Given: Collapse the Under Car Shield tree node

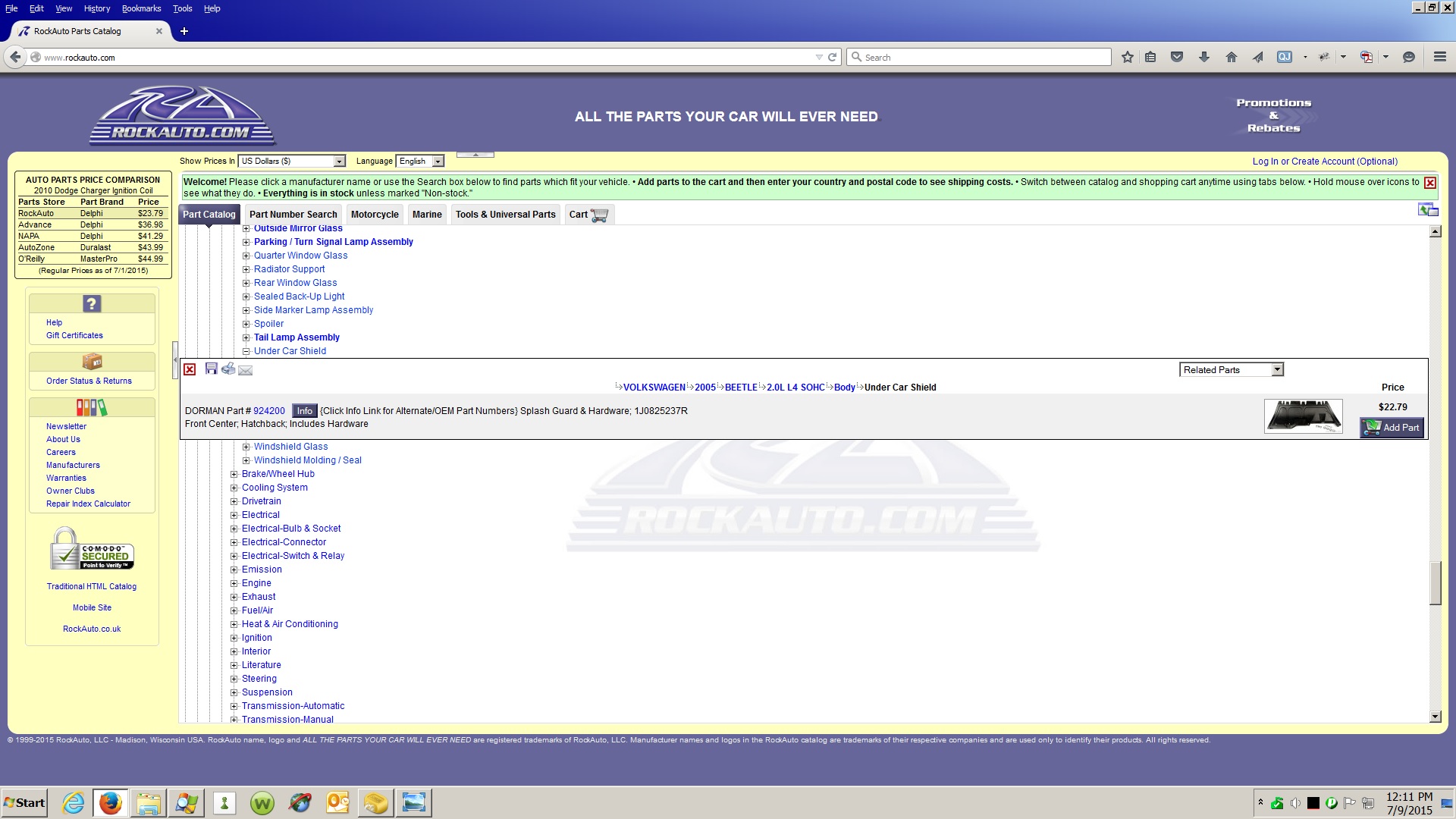Looking at the screenshot, I should pyautogui.click(x=246, y=351).
